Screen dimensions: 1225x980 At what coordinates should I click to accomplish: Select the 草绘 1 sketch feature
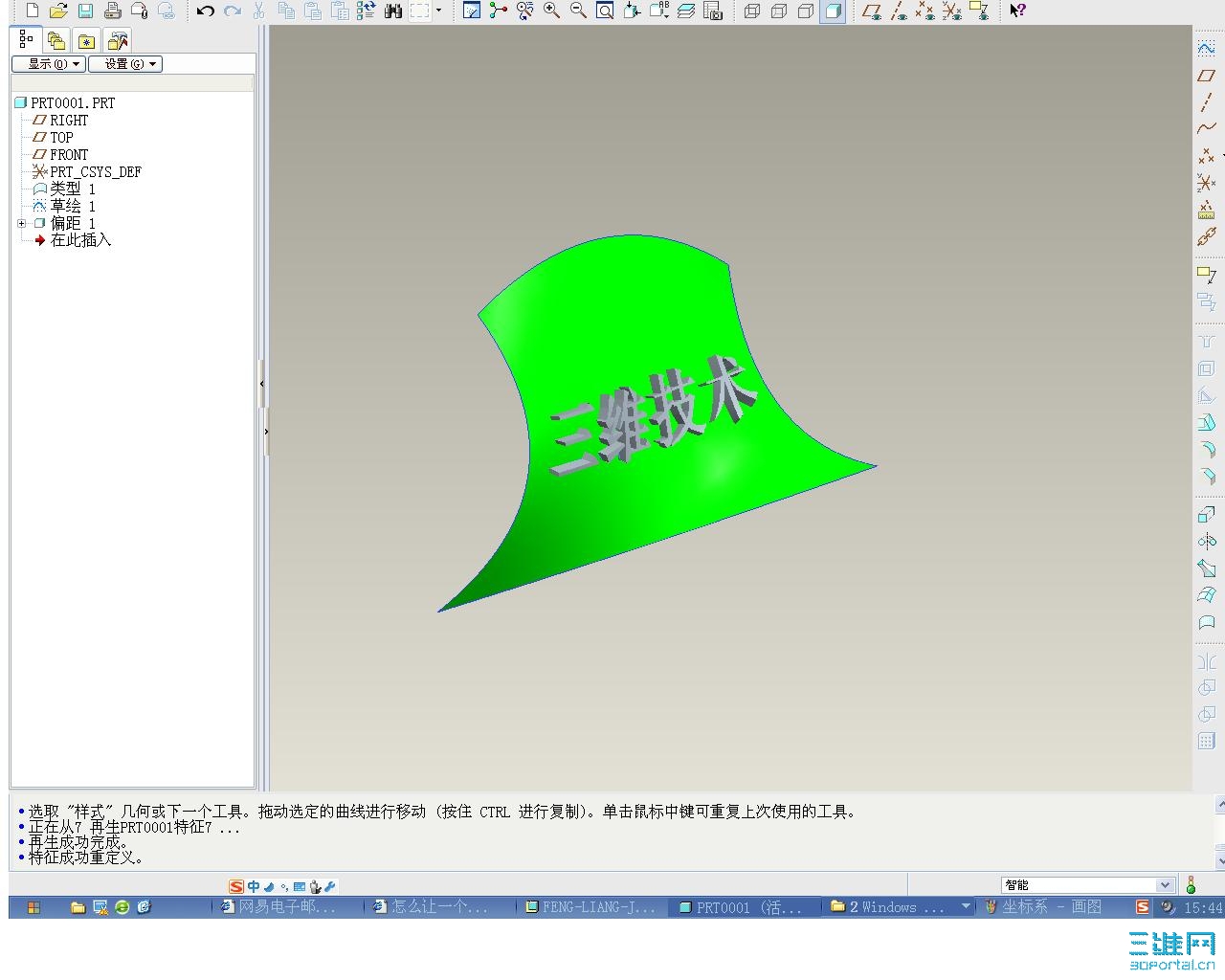click(x=64, y=206)
